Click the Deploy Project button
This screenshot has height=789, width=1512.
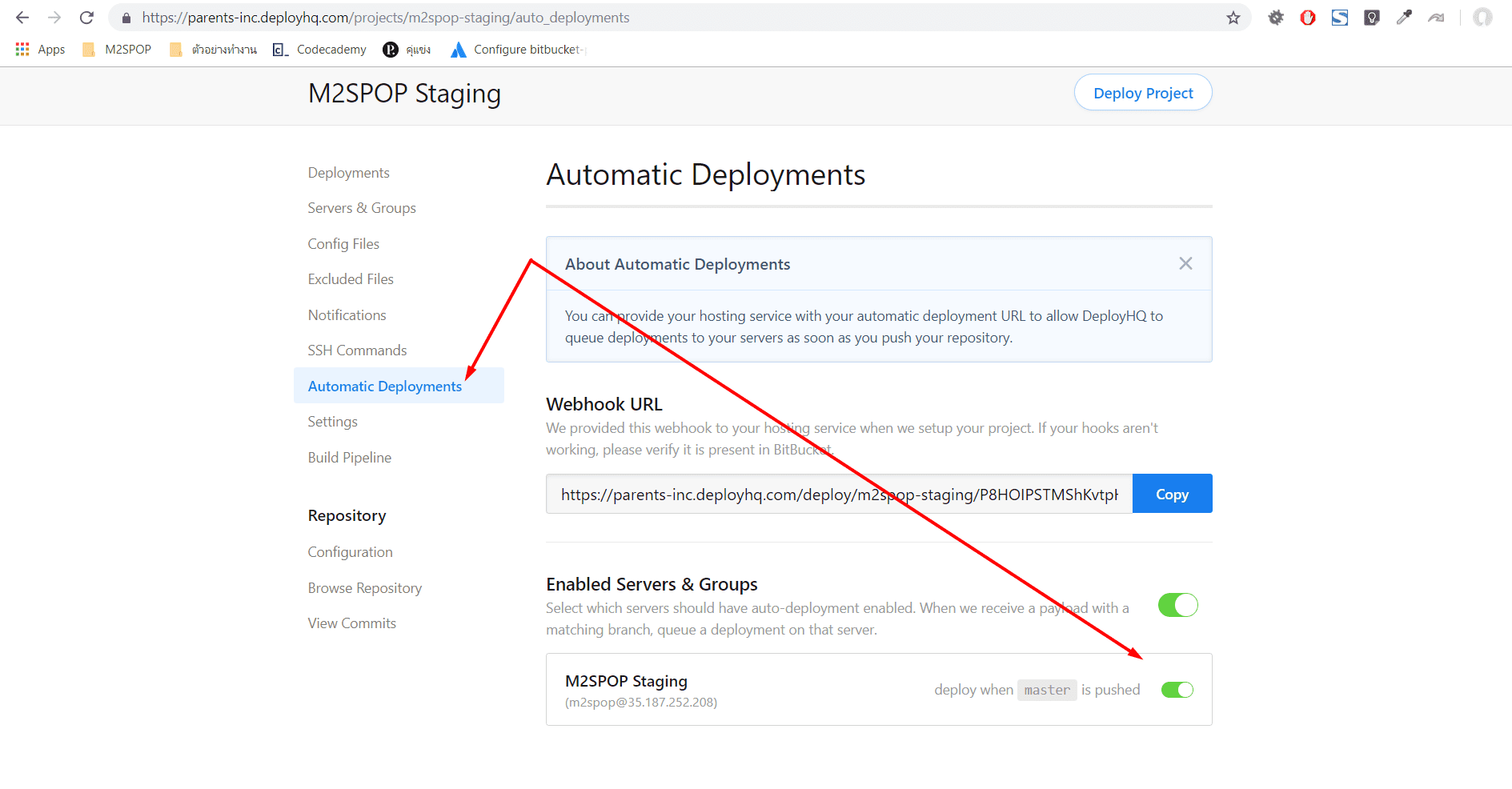[x=1142, y=92]
